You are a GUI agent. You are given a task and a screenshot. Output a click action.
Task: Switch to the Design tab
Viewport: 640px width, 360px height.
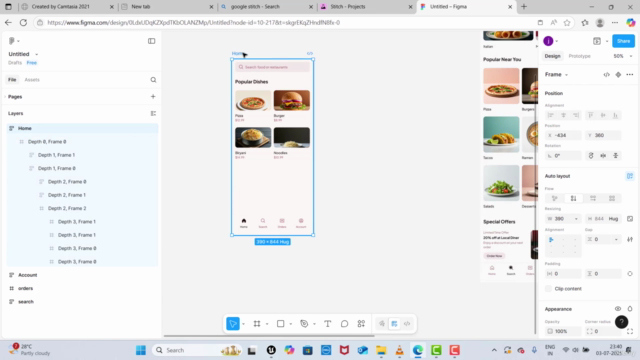(x=552, y=56)
